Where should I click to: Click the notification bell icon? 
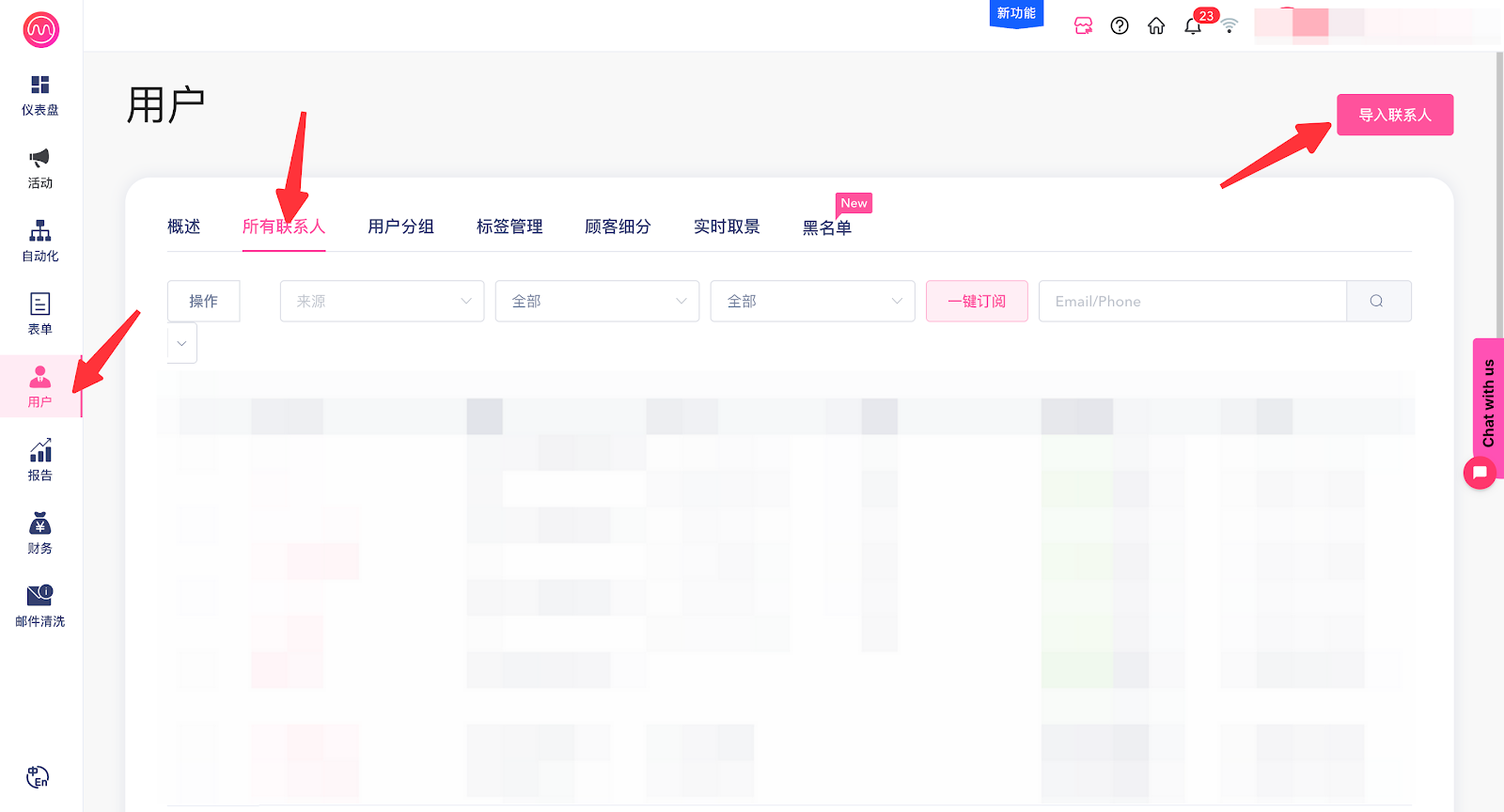(1193, 26)
